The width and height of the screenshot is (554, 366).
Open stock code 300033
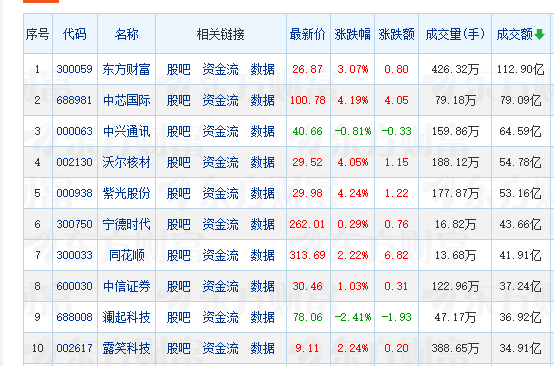74,255
